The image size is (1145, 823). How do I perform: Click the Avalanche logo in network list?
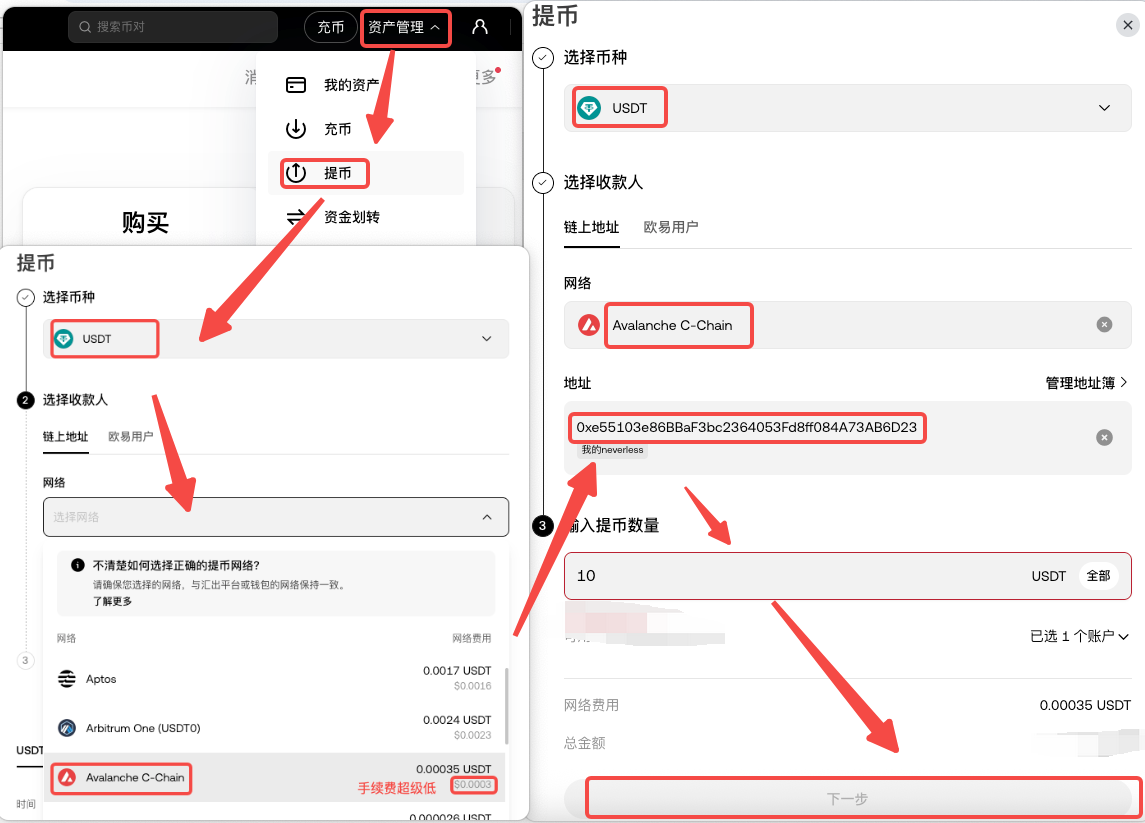(x=67, y=778)
